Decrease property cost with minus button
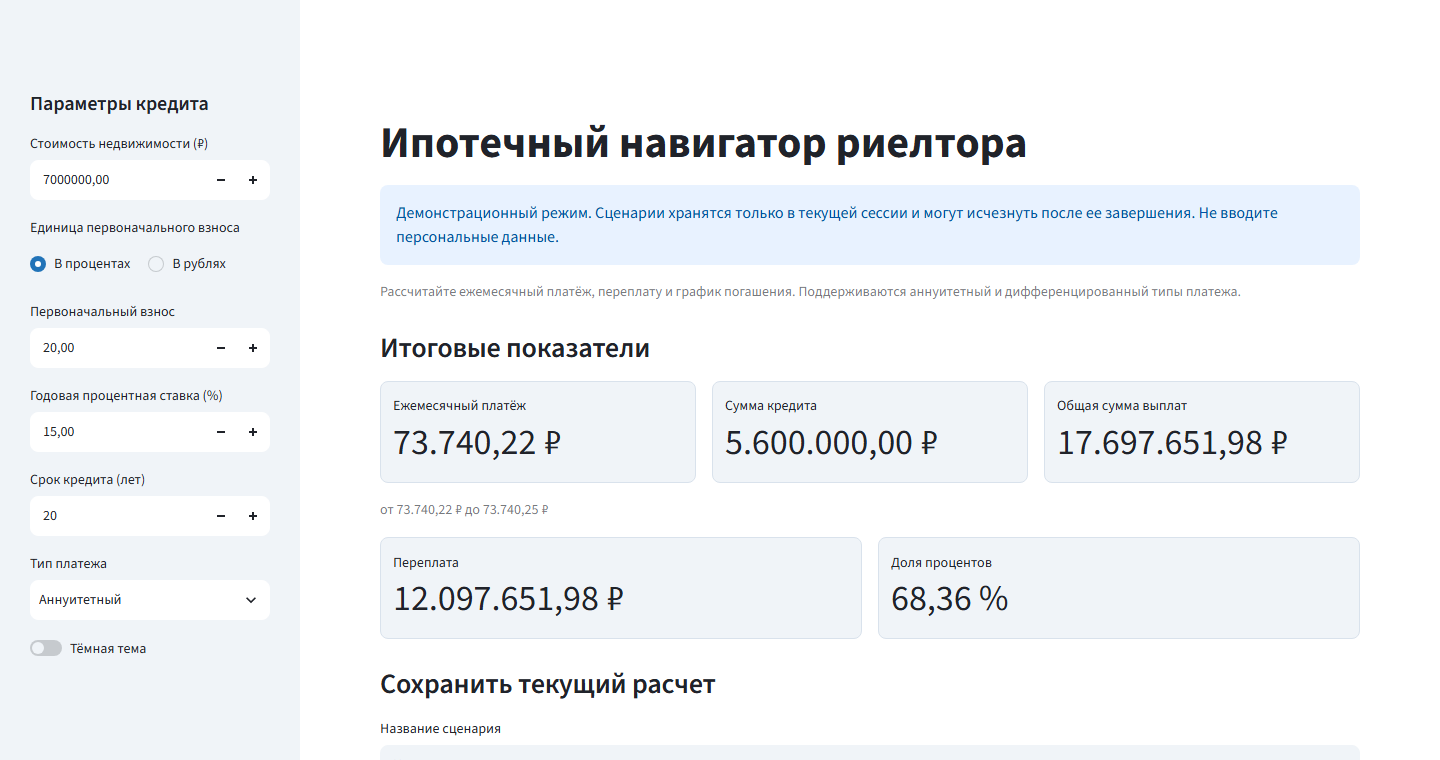 point(221,180)
